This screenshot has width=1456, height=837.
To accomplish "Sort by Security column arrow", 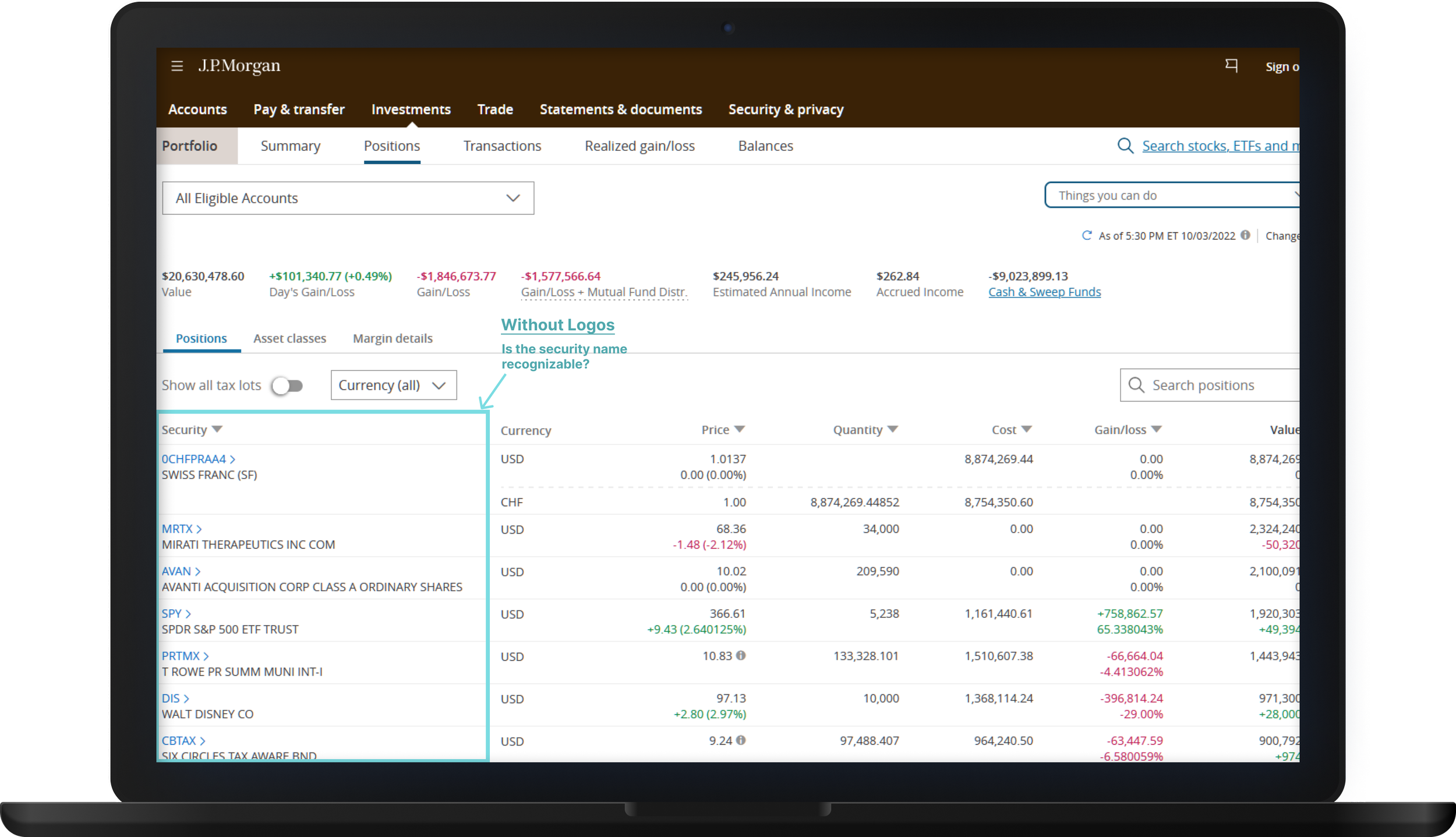I will click(x=217, y=429).
